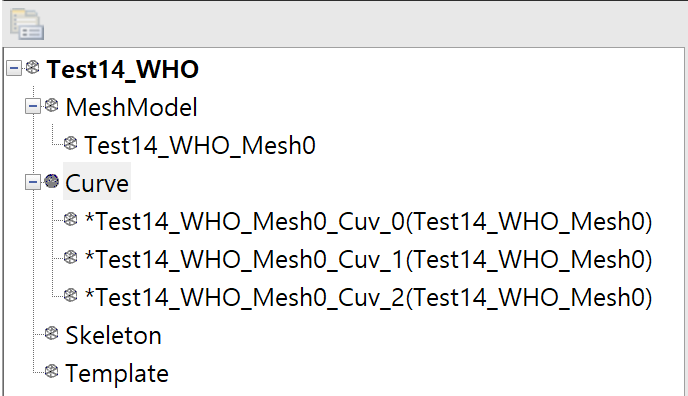Select the highlighted Curve label
The width and height of the screenshot is (688, 396).
coord(97,183)
